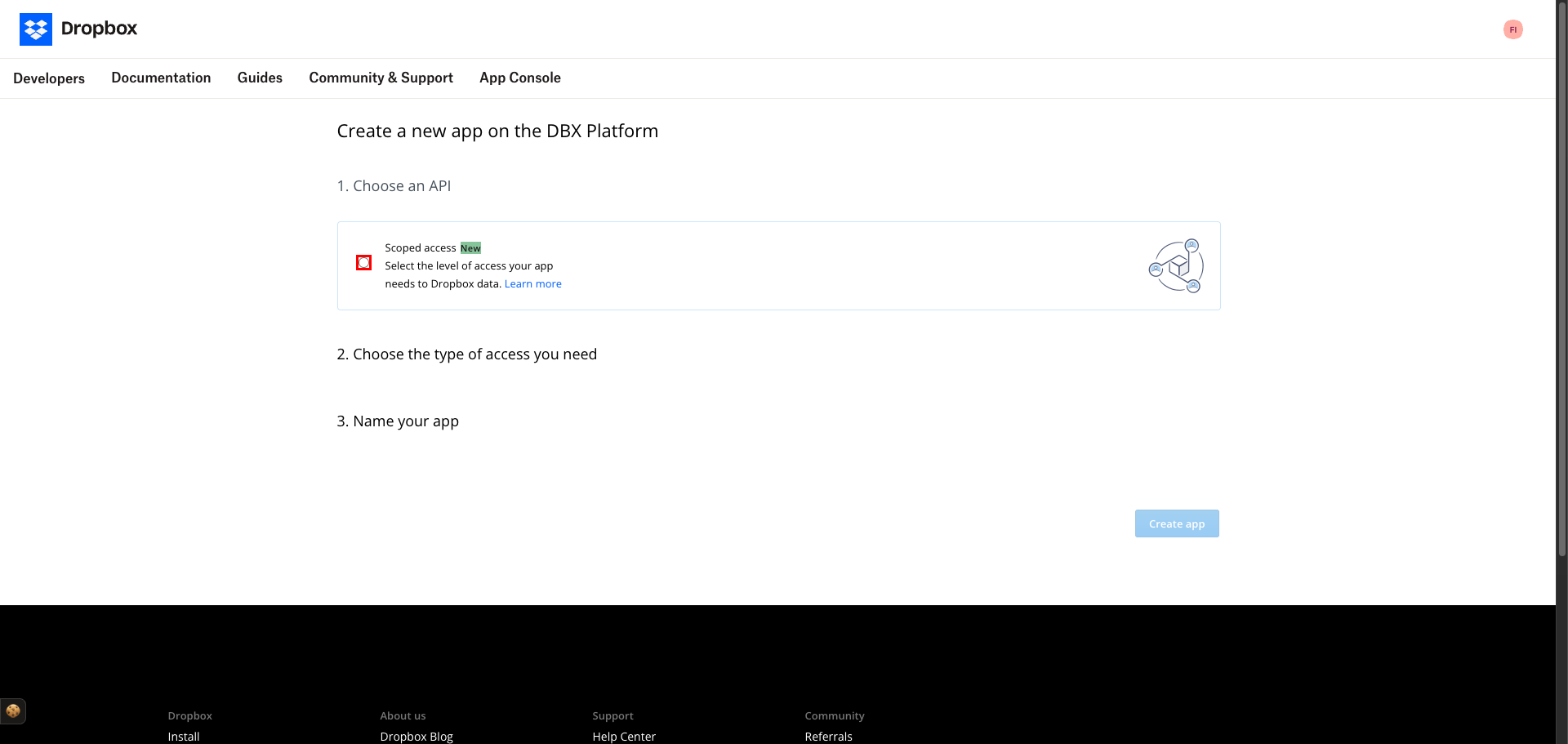Click the green New badge

[470, 248]
